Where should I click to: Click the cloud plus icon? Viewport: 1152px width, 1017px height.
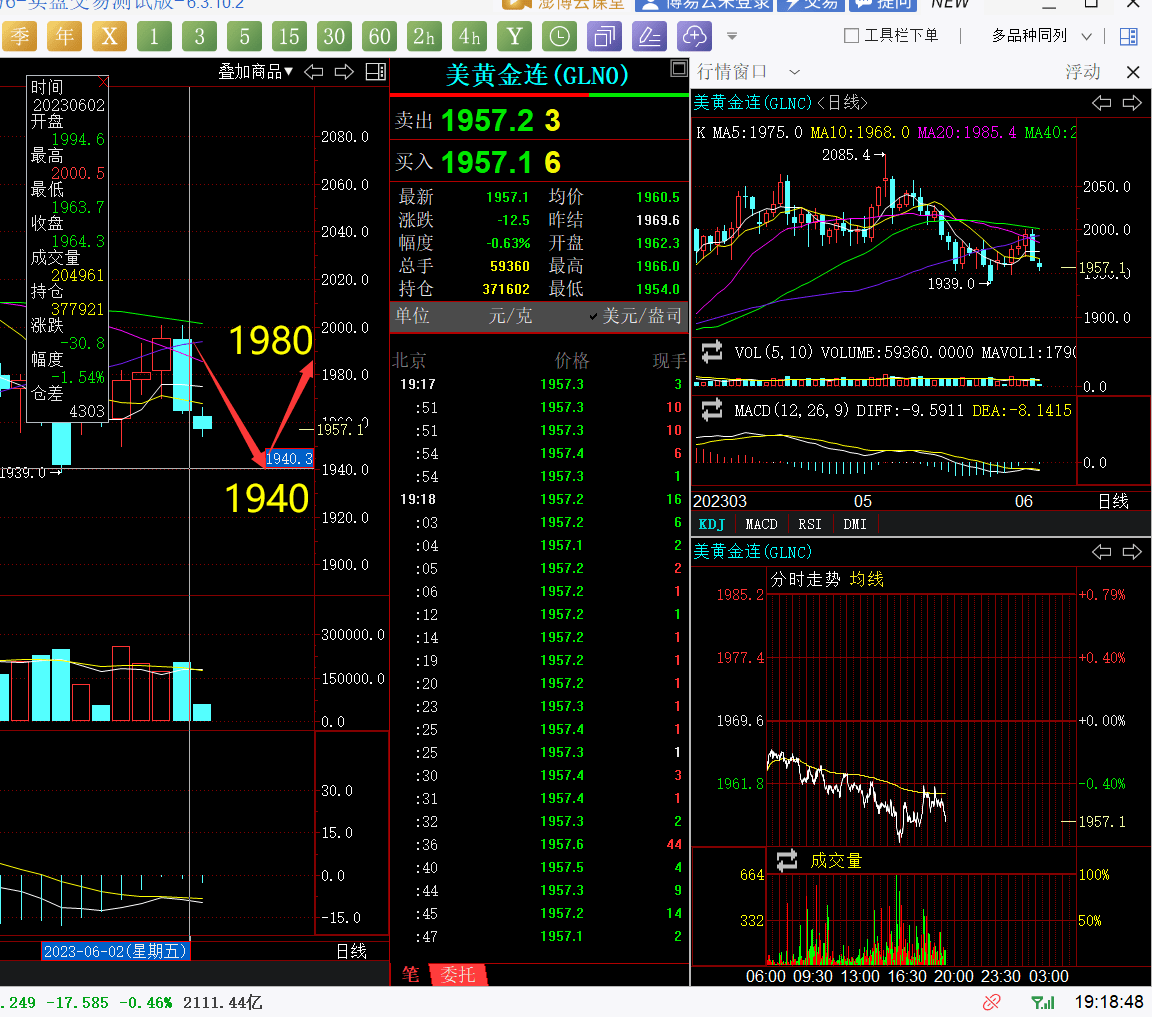(694, 37)
